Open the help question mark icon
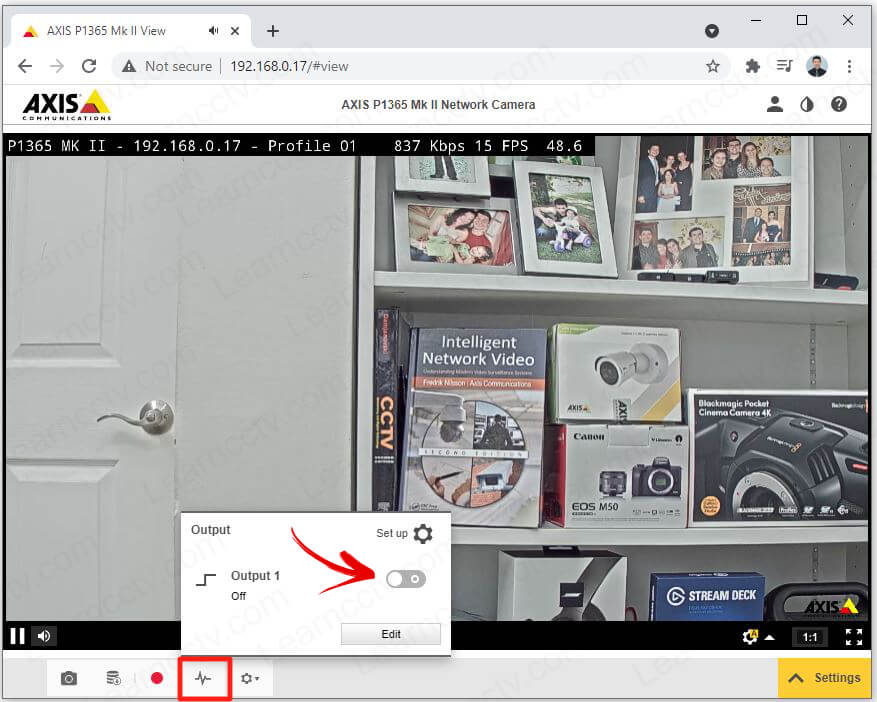 [839, 104]
